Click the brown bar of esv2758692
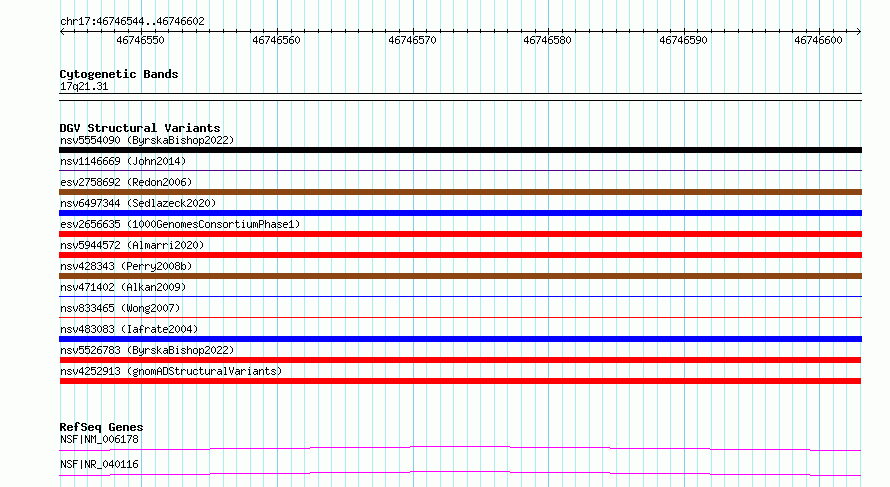890x487 pixels. coord(460,192)
